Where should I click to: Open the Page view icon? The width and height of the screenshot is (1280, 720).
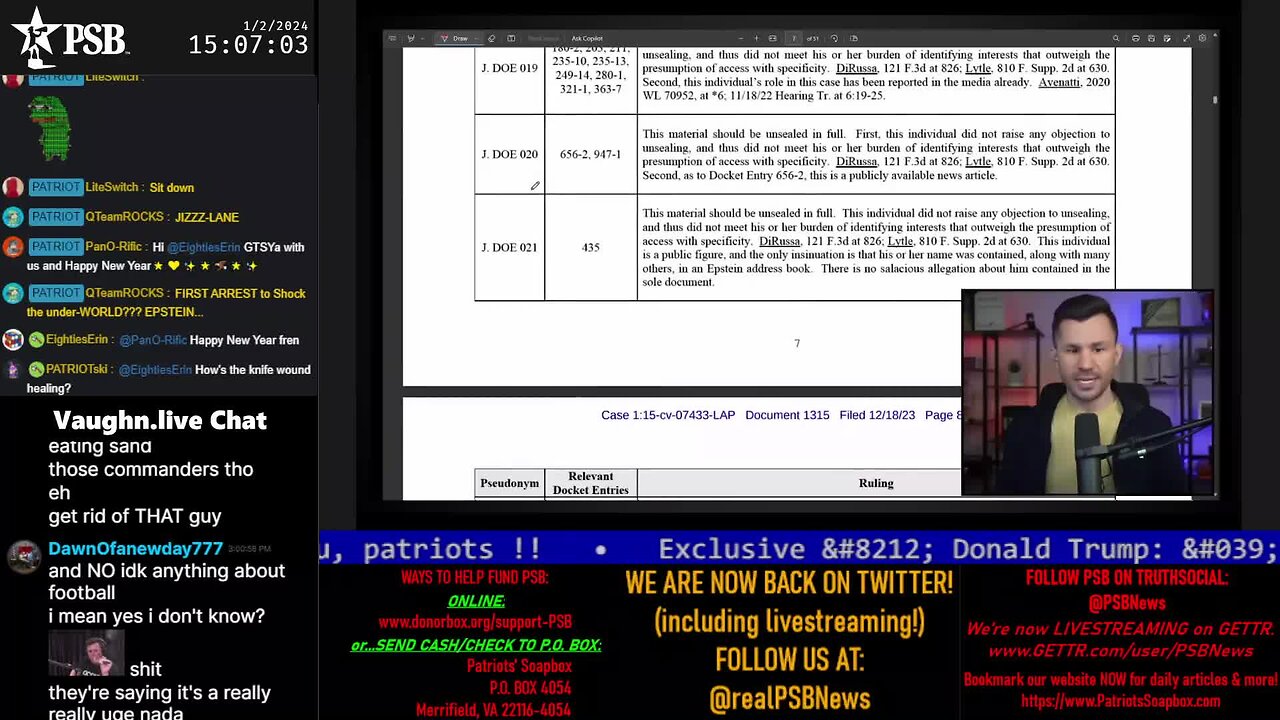click(x=853, y=38)
